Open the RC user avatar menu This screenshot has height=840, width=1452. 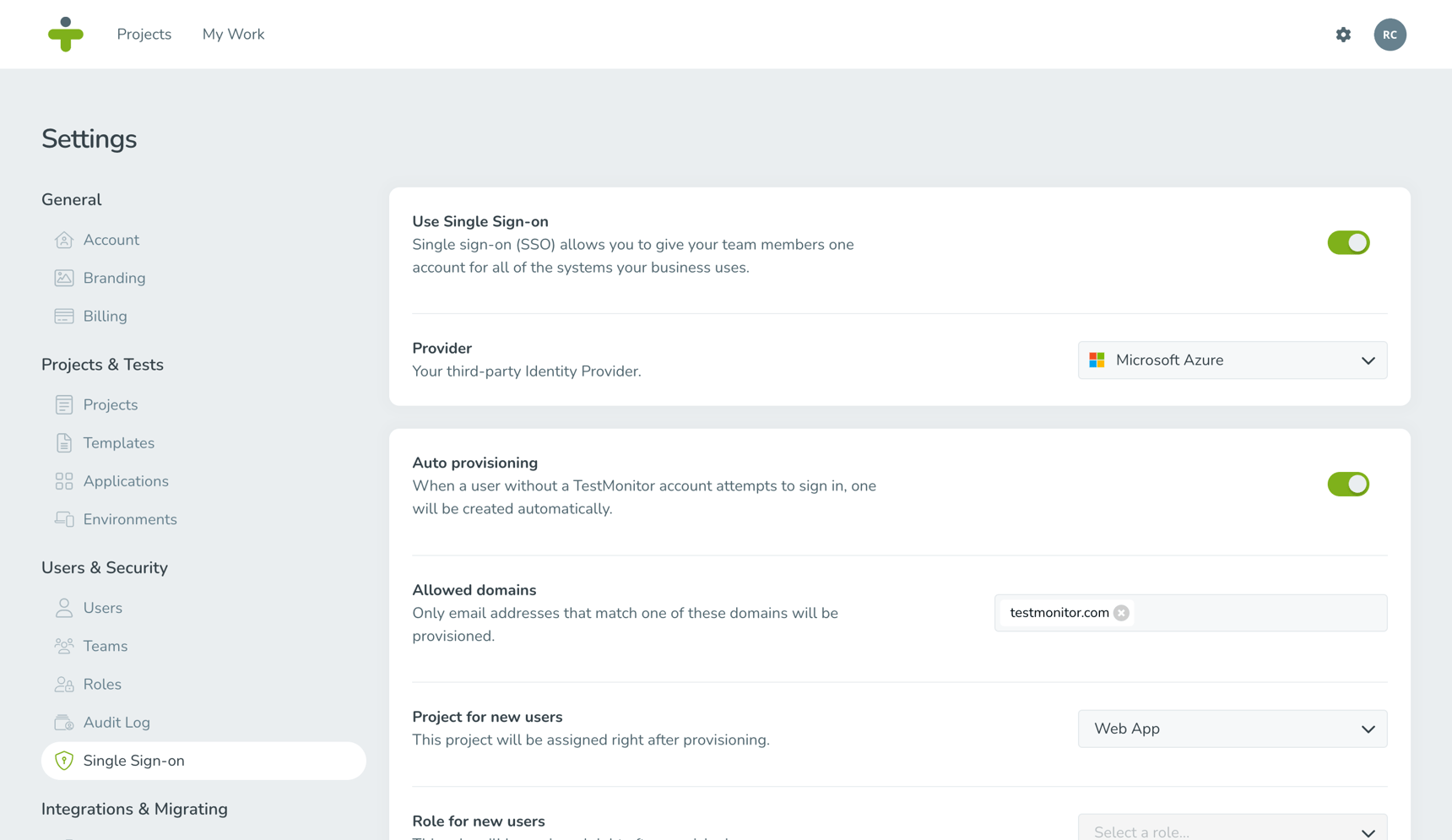(1390, 35)
